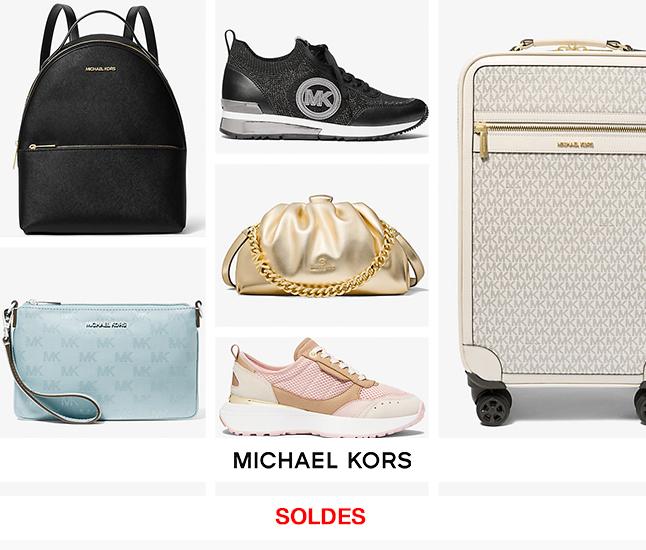Open the cream MK logo suitcase image

552,231
